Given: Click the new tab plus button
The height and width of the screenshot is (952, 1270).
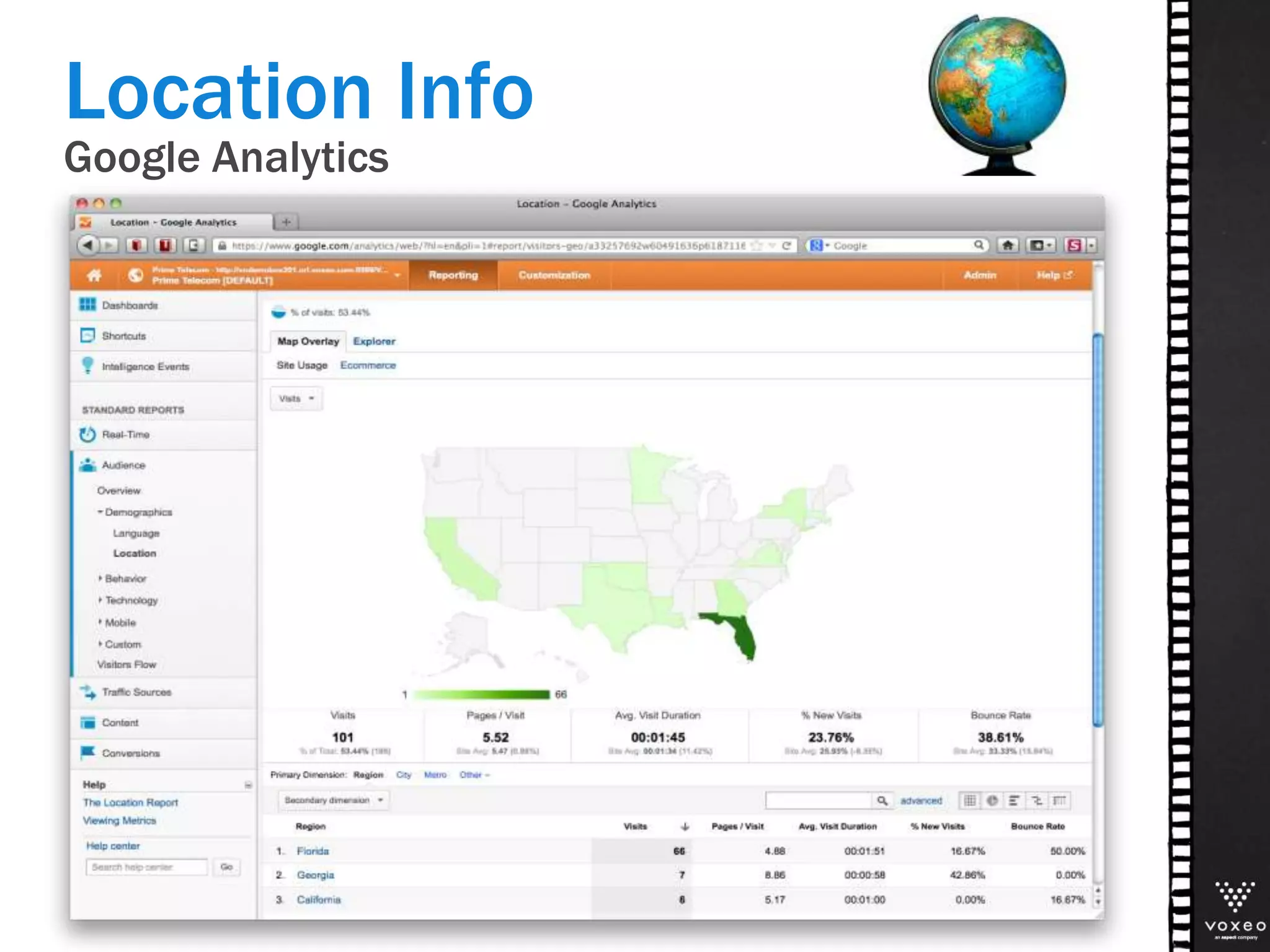Looking at the screenshot, I should tap(286, 221).
